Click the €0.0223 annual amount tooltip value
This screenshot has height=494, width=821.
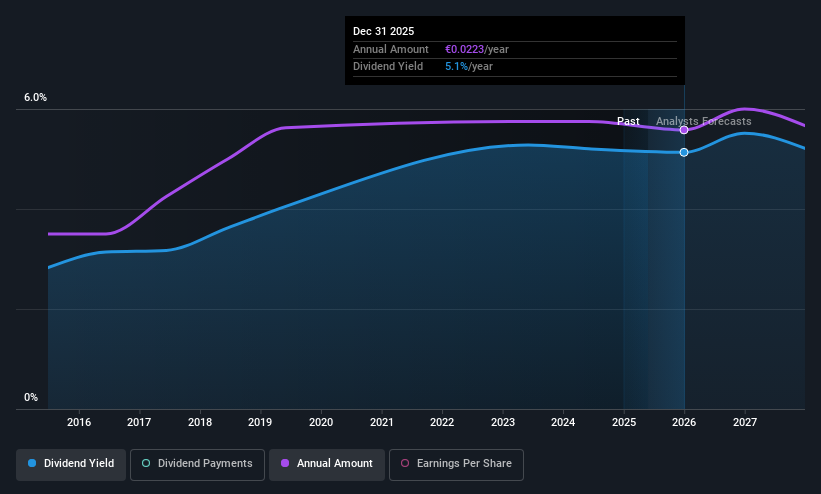pos(464,49)
